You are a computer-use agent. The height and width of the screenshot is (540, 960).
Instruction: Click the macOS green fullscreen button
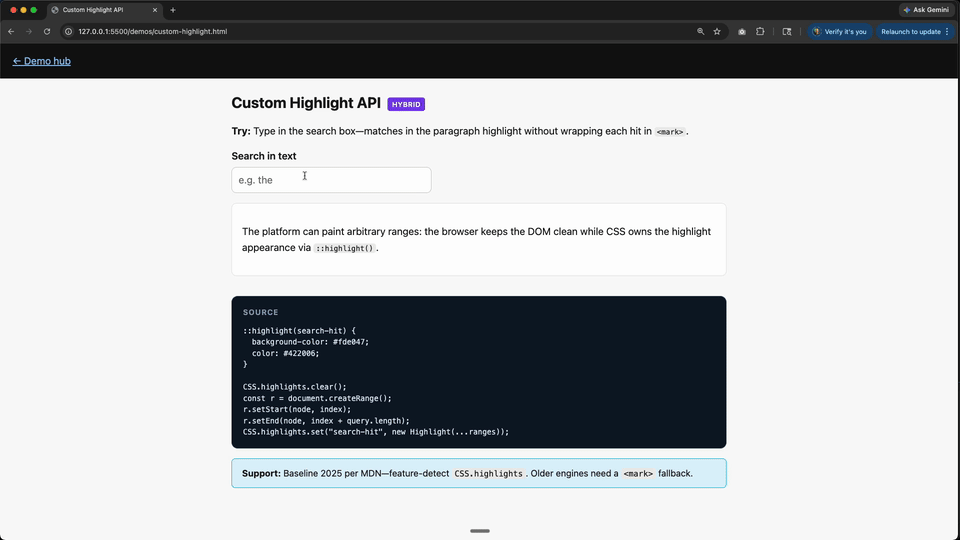click(x=34, y=10)
